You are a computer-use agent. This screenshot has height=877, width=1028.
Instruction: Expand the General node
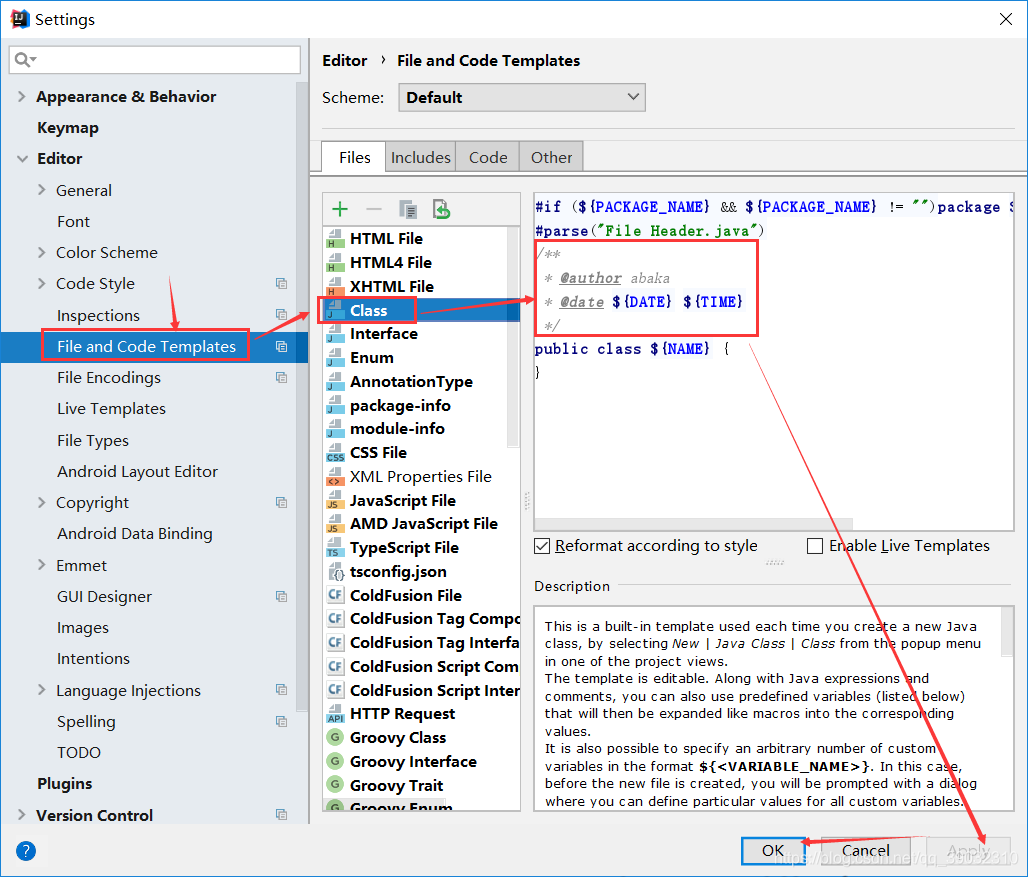point(42,190)
